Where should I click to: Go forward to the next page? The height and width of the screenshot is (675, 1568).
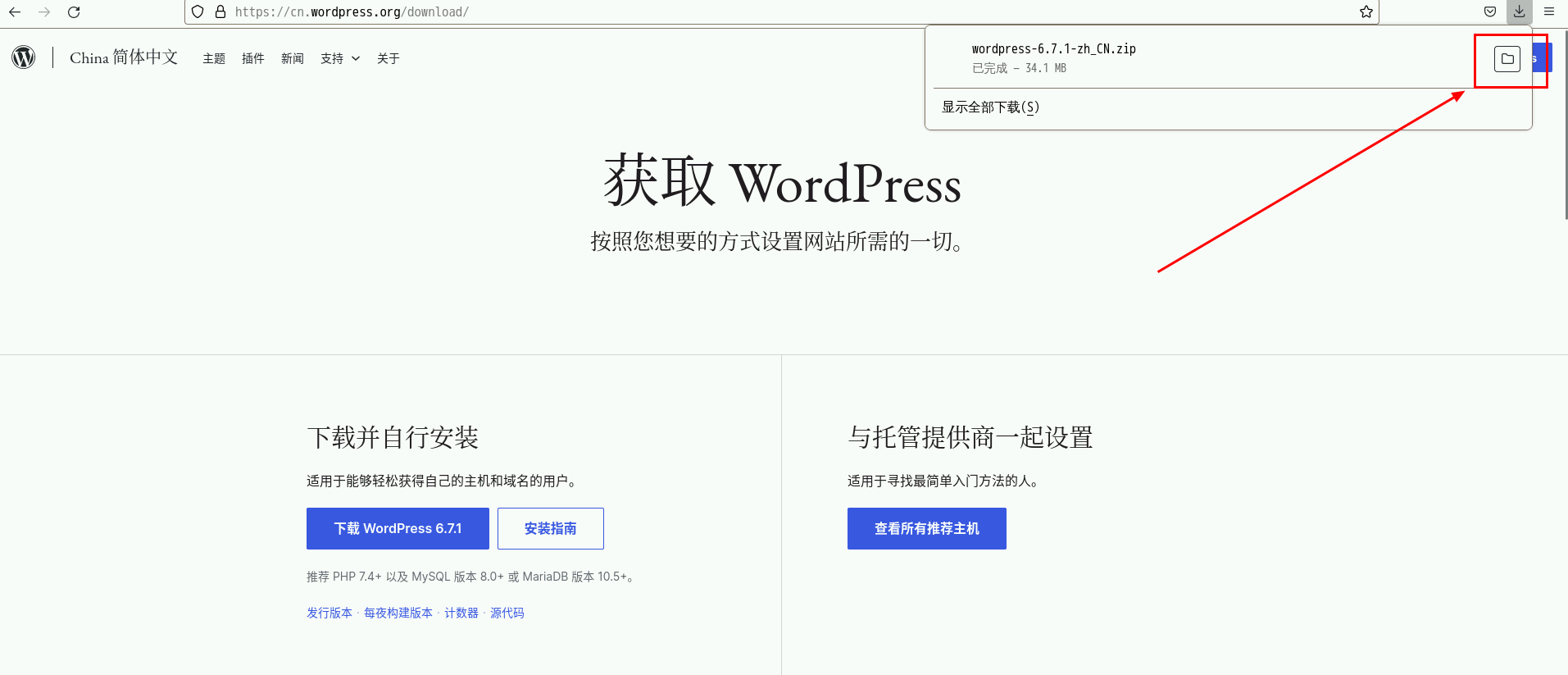(x=44, y=11)
